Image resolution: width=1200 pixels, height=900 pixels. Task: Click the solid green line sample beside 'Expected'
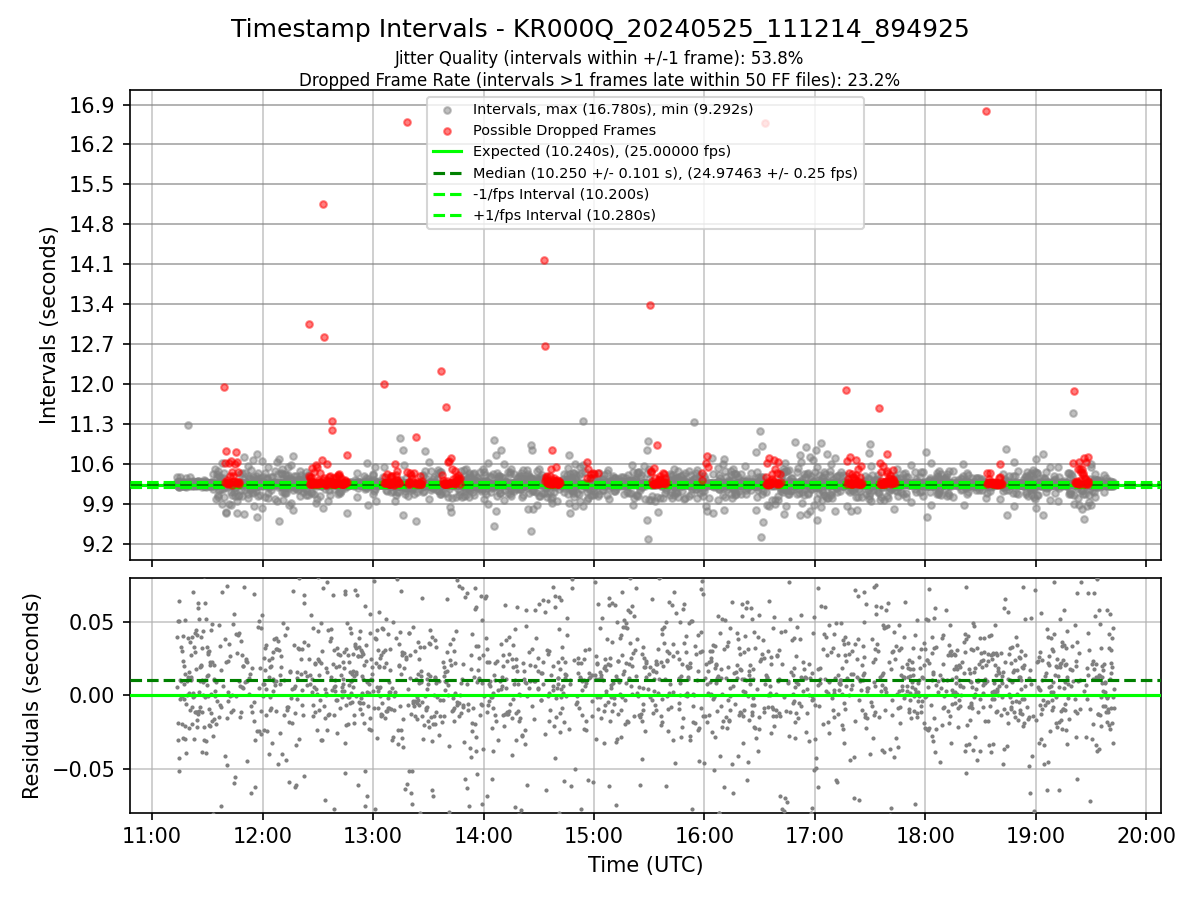pos(449,152)
